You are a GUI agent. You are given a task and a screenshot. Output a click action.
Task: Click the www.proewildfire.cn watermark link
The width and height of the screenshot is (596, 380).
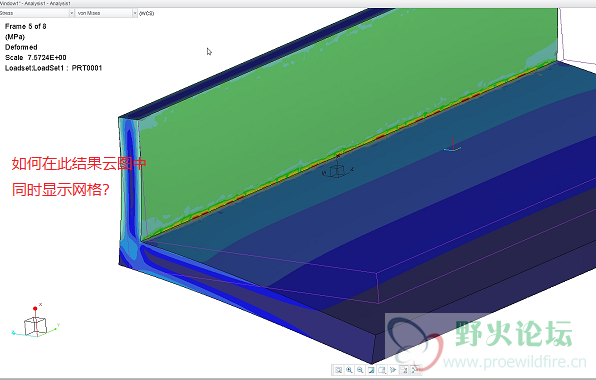(515, 361)
